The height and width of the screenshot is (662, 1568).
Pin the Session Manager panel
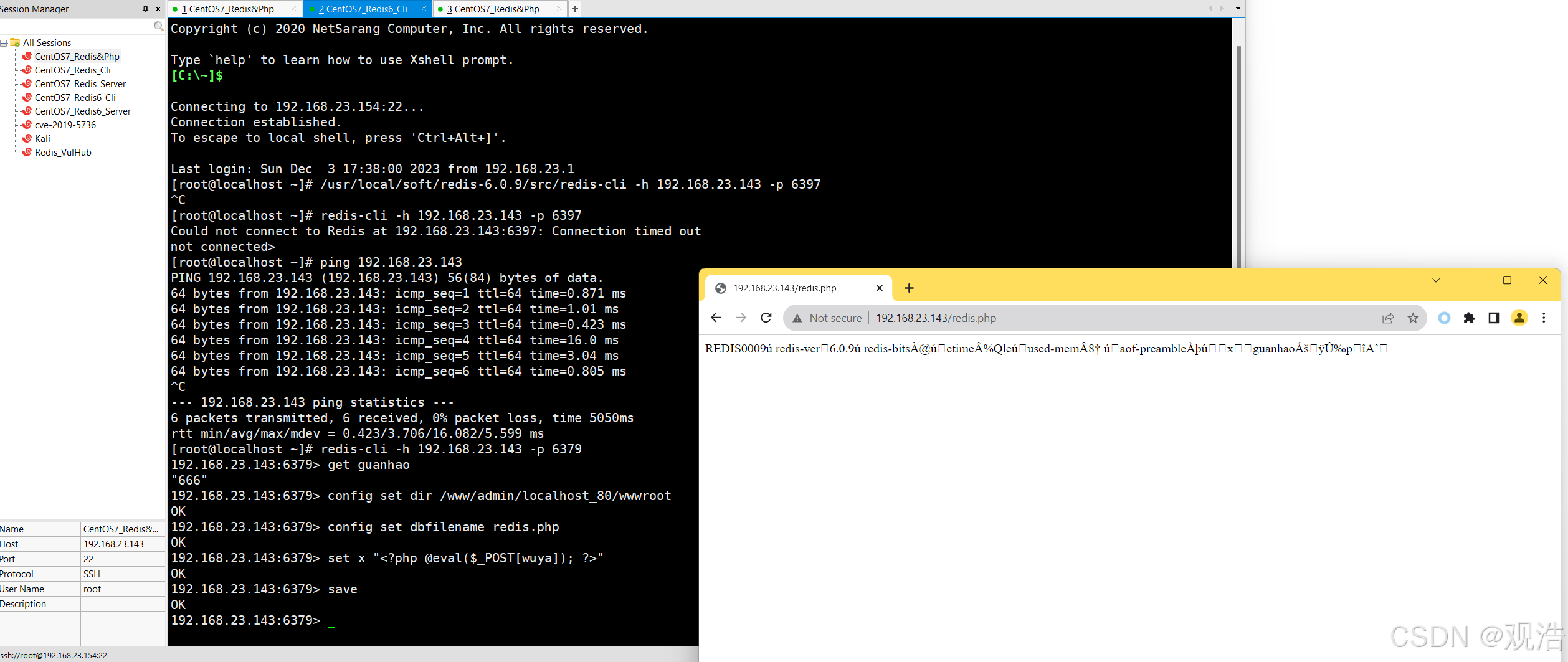pyautogui.click(x=146, y=9)
